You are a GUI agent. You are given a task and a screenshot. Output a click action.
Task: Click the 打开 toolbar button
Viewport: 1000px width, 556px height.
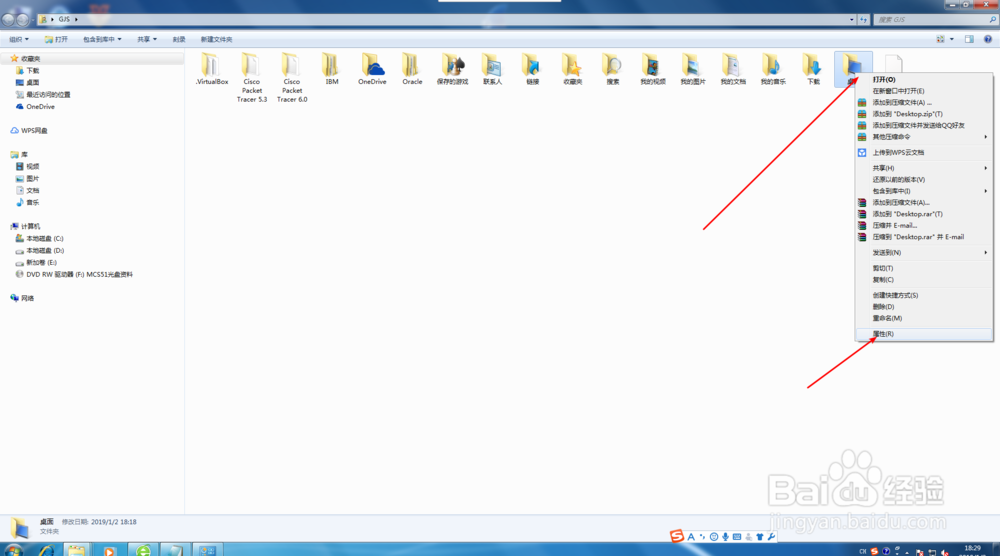[56, 39]
